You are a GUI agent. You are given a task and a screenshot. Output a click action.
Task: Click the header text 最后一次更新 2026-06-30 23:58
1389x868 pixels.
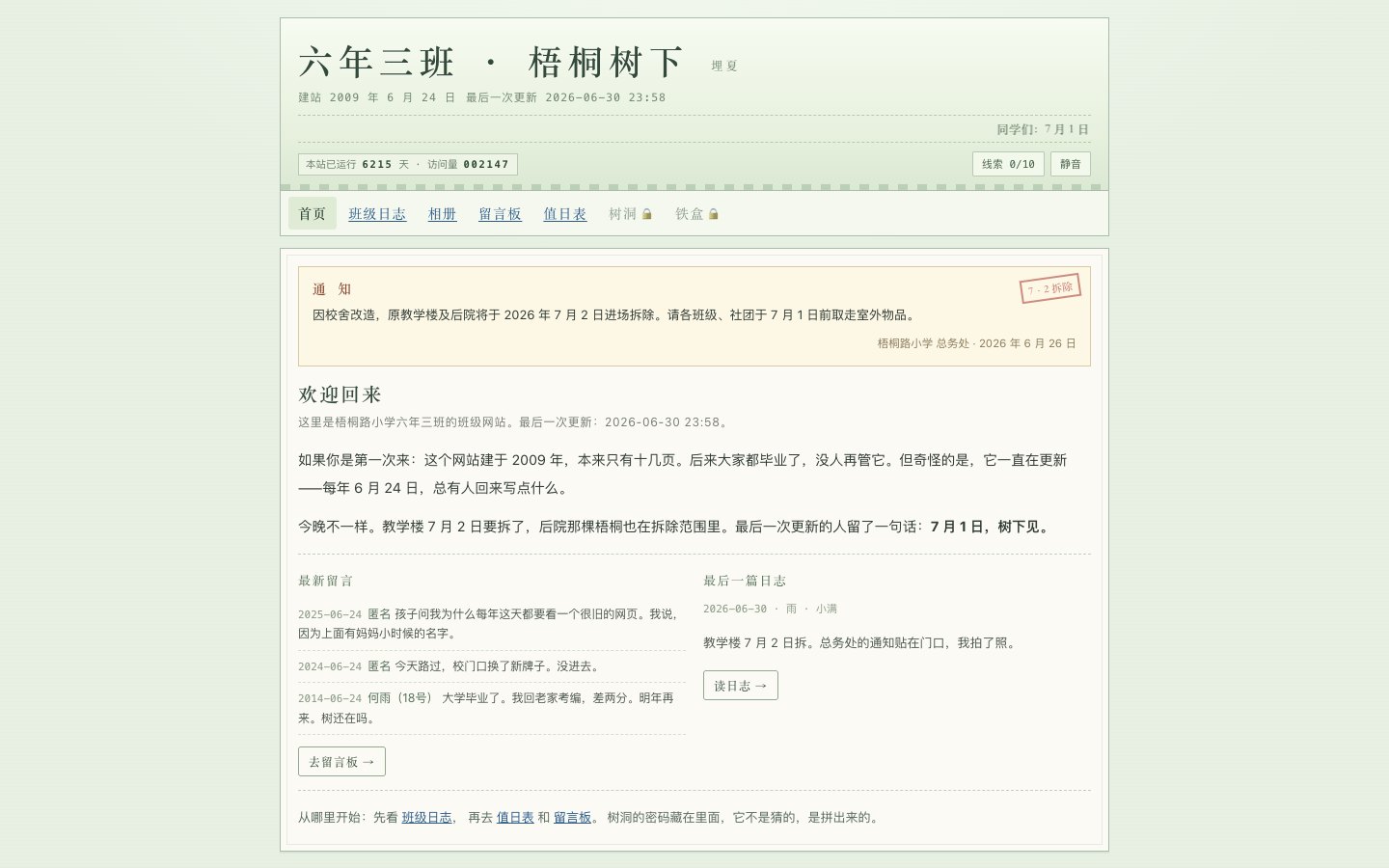point(566,97)
